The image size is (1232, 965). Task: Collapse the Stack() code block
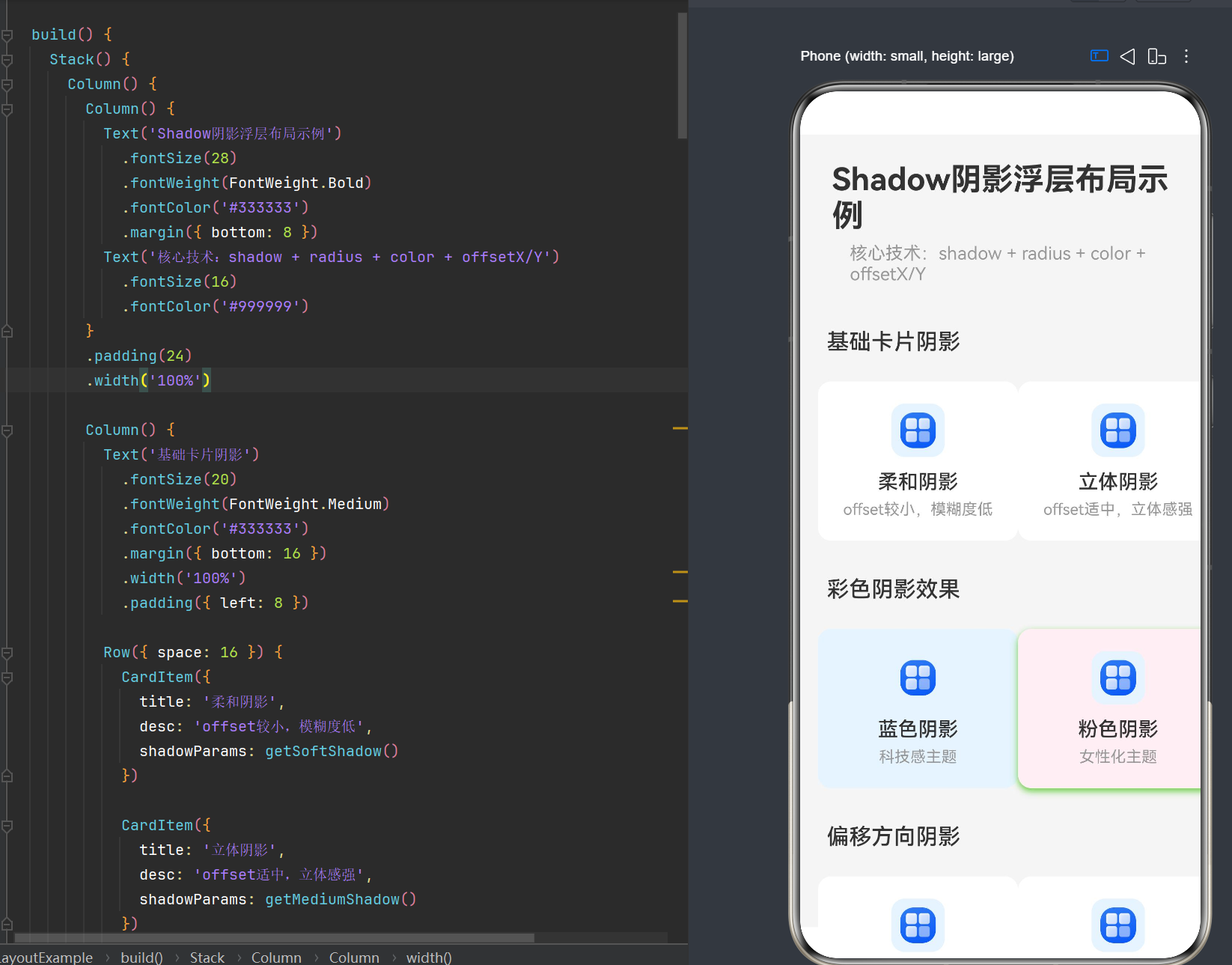tap(7, 60)
